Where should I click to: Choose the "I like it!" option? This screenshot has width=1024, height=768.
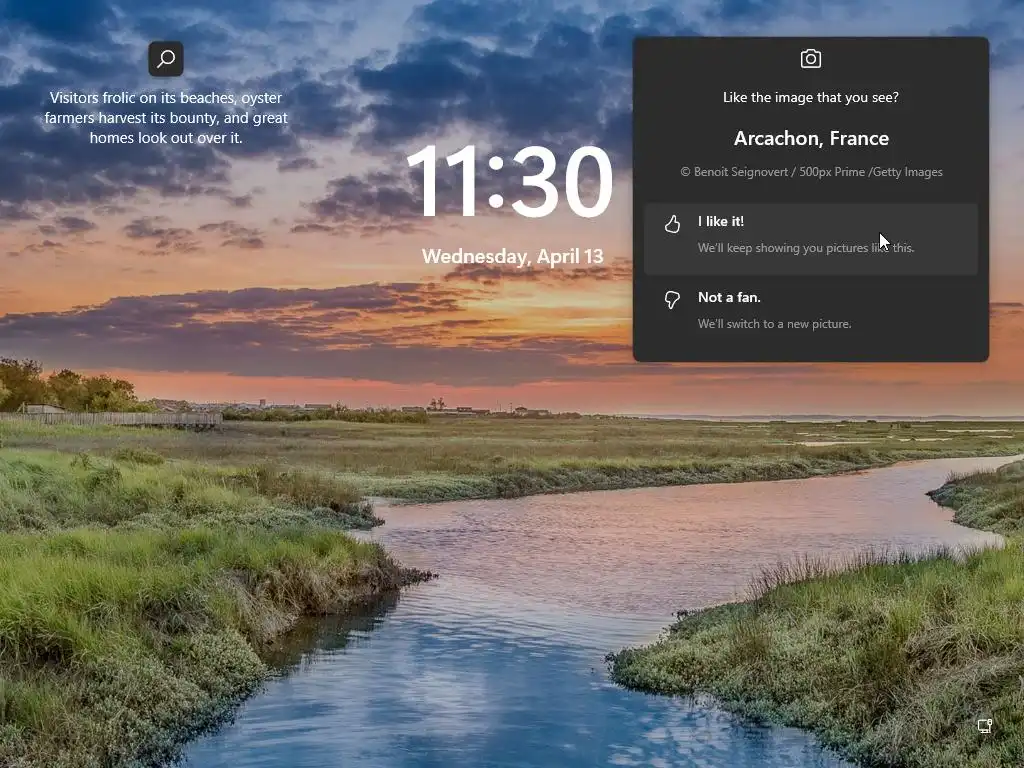click(x=810, y=238)
